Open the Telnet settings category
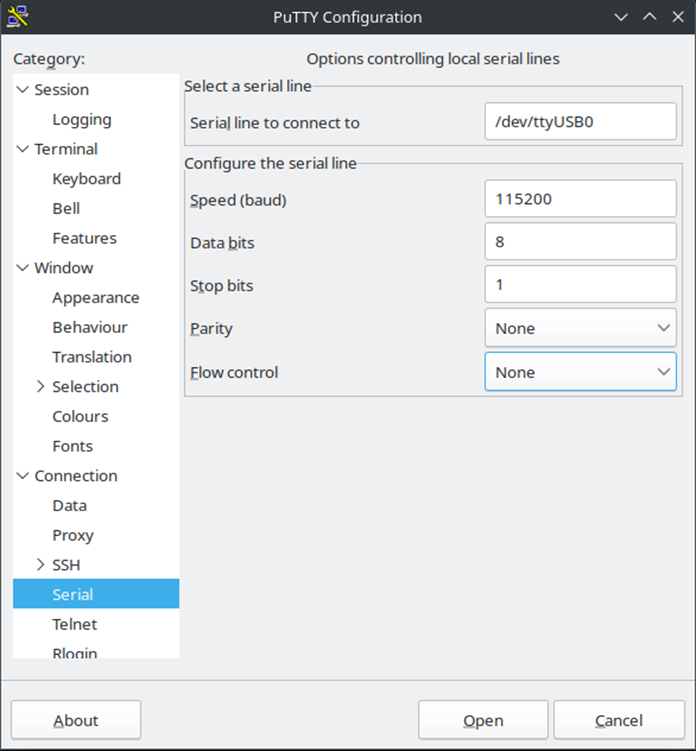 (75, 624)
